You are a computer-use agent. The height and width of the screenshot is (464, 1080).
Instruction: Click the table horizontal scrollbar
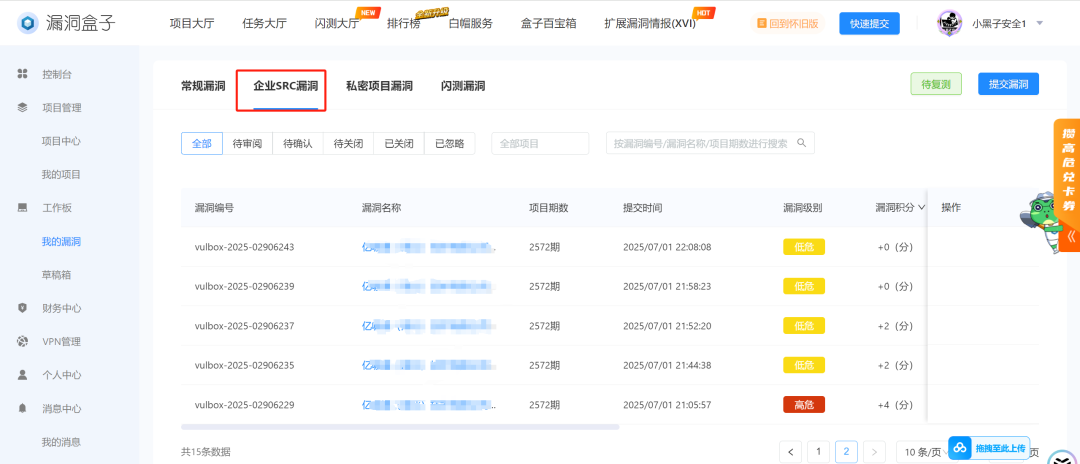pos(400,427)
